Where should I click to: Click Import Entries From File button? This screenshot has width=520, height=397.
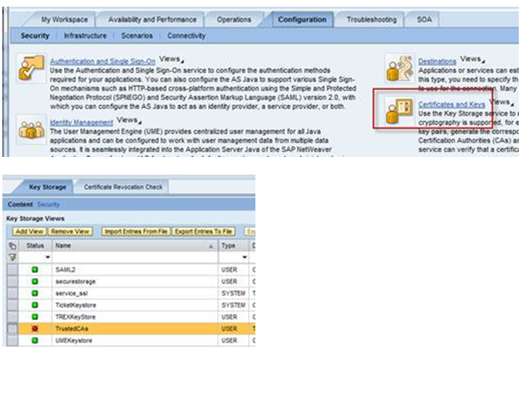coord(136,231)
